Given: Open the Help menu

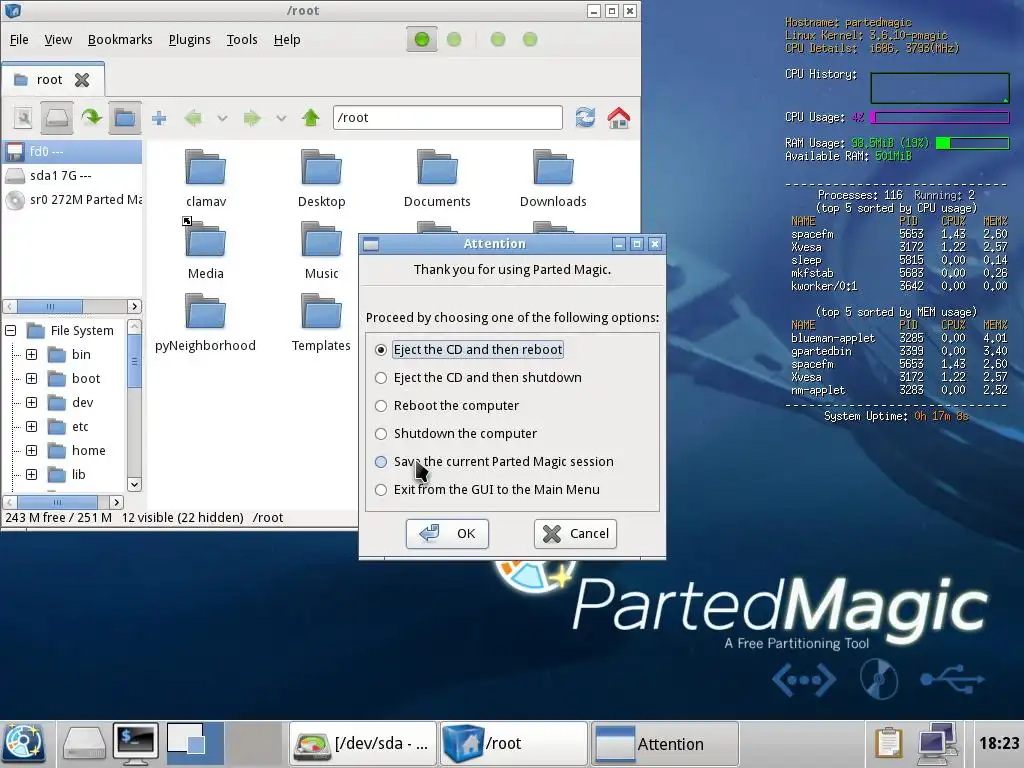Looking at the screenshot, I should tap(287, 40).
